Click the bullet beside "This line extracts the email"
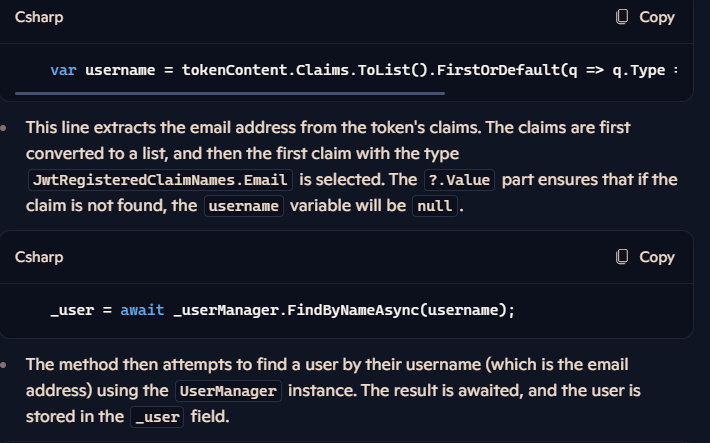The height and width of the screenshot is (443, 710). pos(4,128)
